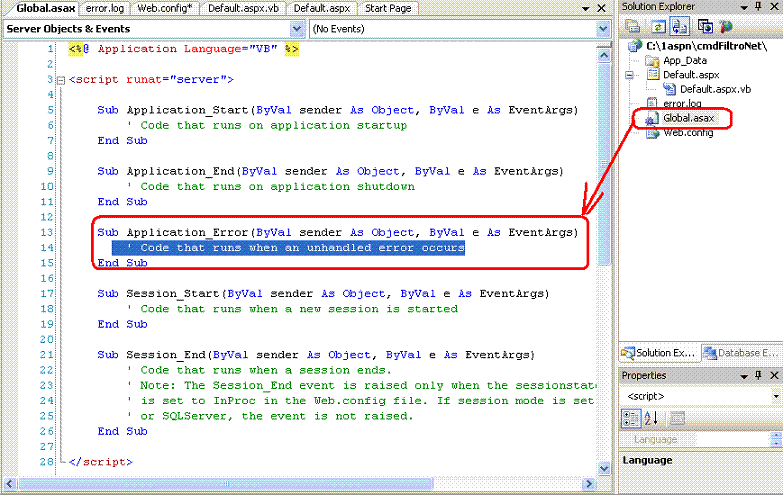Switch to the error.log editor tab
The height and width of the screenshot is (495, 783).
click(x=105, y=8)
